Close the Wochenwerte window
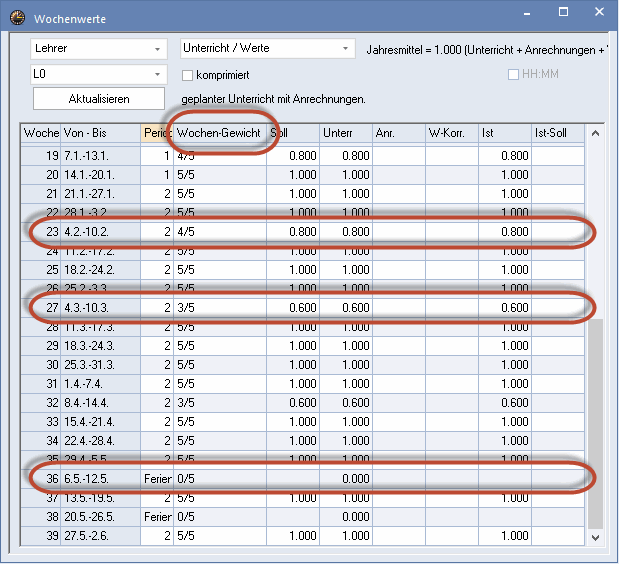Viewport: 619px width, 564px height. pos(599,12)
